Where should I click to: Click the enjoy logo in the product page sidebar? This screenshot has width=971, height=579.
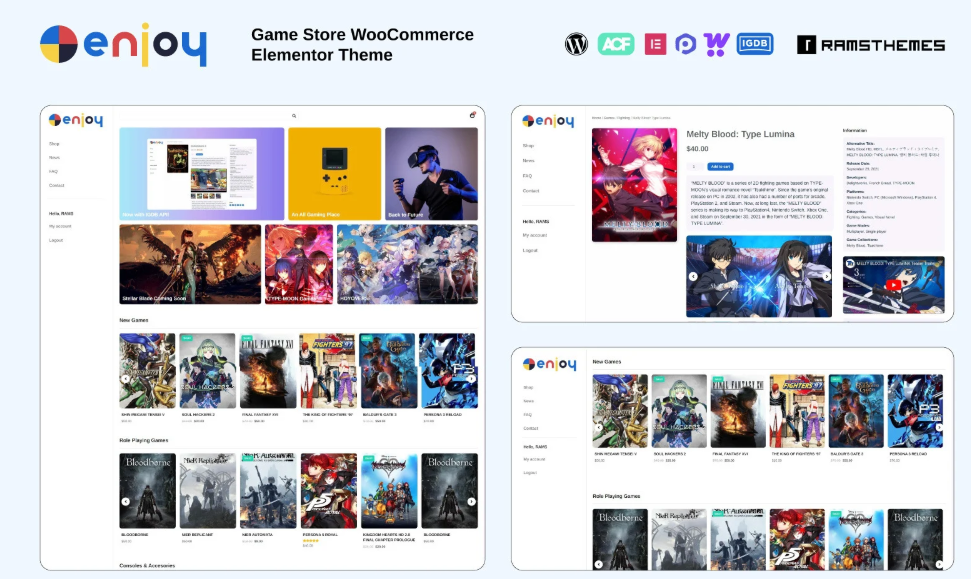pyautogui.click(x=548, y=121)
